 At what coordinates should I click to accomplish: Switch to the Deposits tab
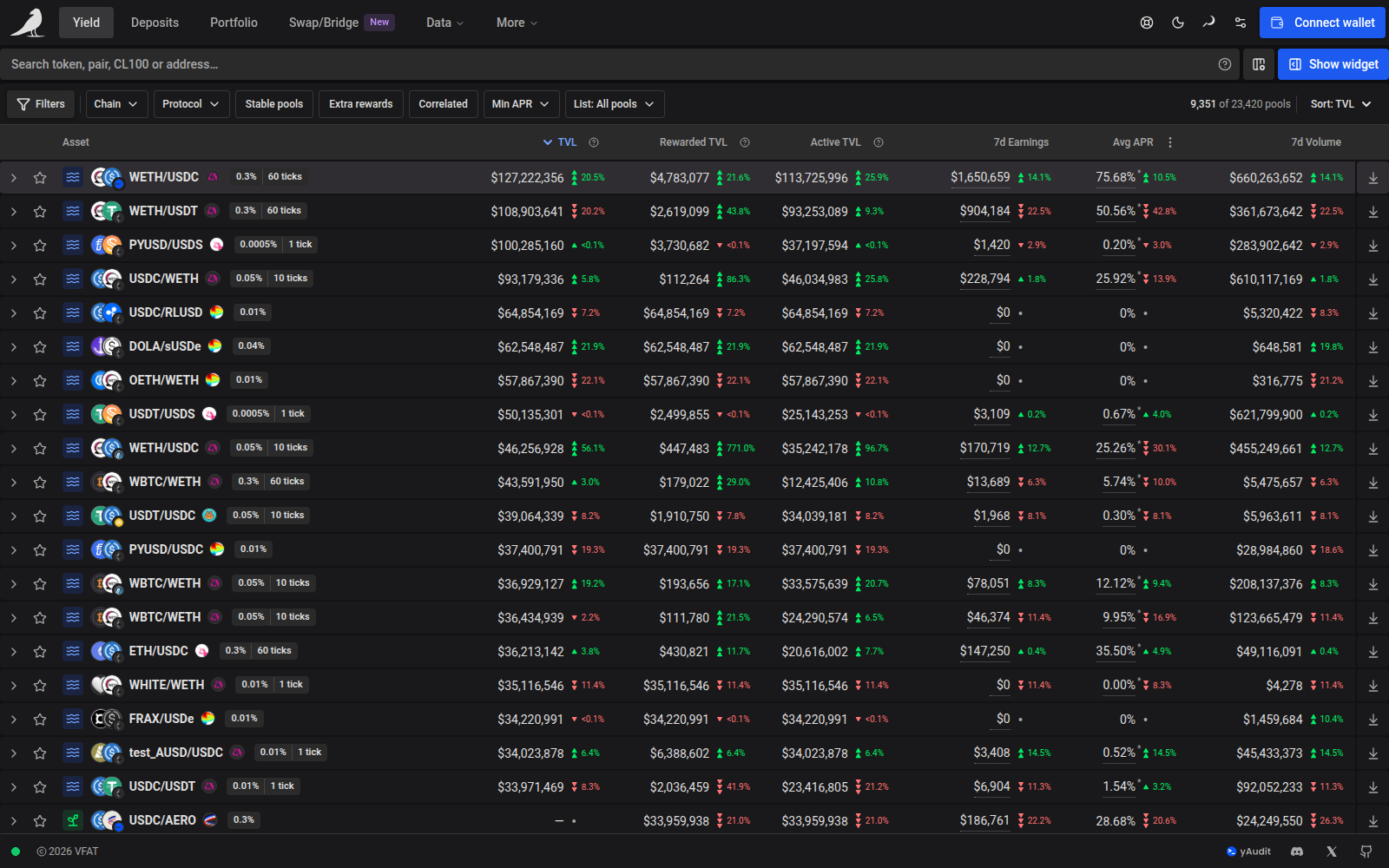(x=155, y=23)
